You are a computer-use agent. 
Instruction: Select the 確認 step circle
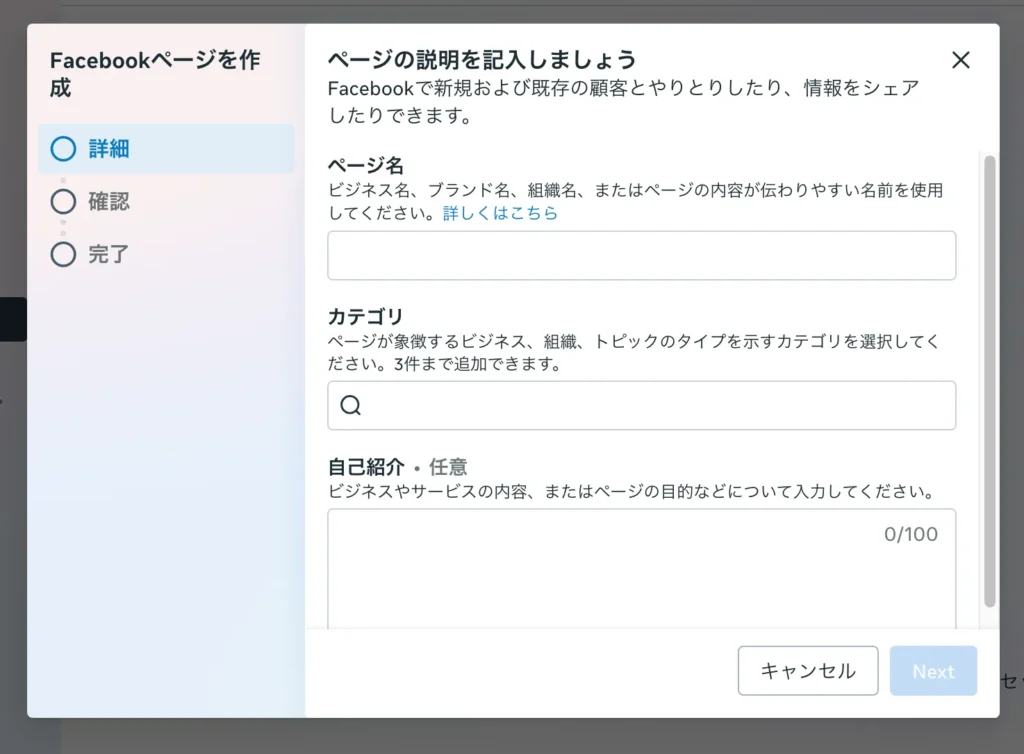(x=63, y=202)
